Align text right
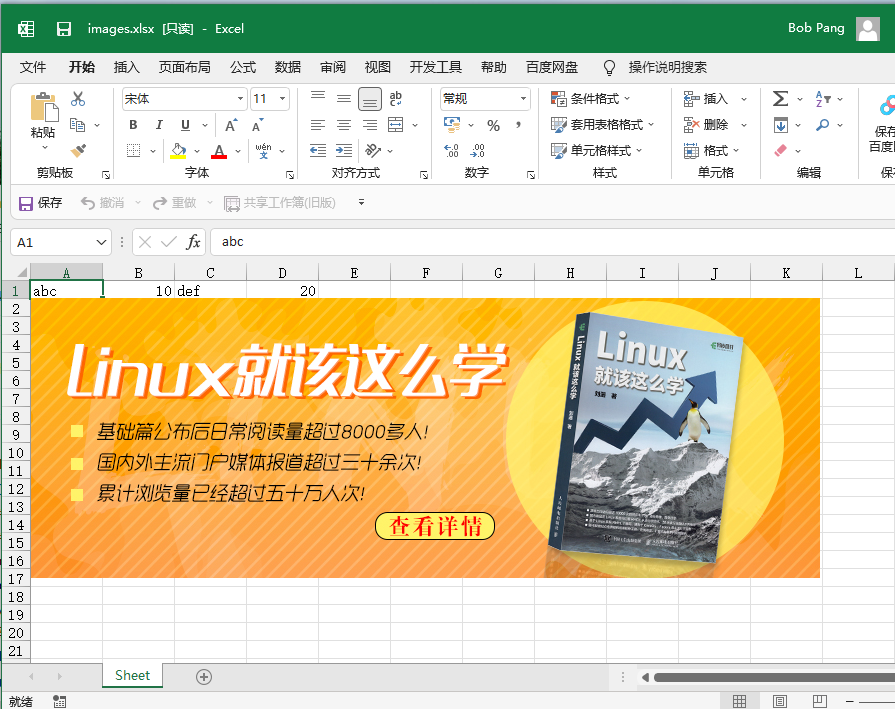The image size is (895, 709). (370, 125)
